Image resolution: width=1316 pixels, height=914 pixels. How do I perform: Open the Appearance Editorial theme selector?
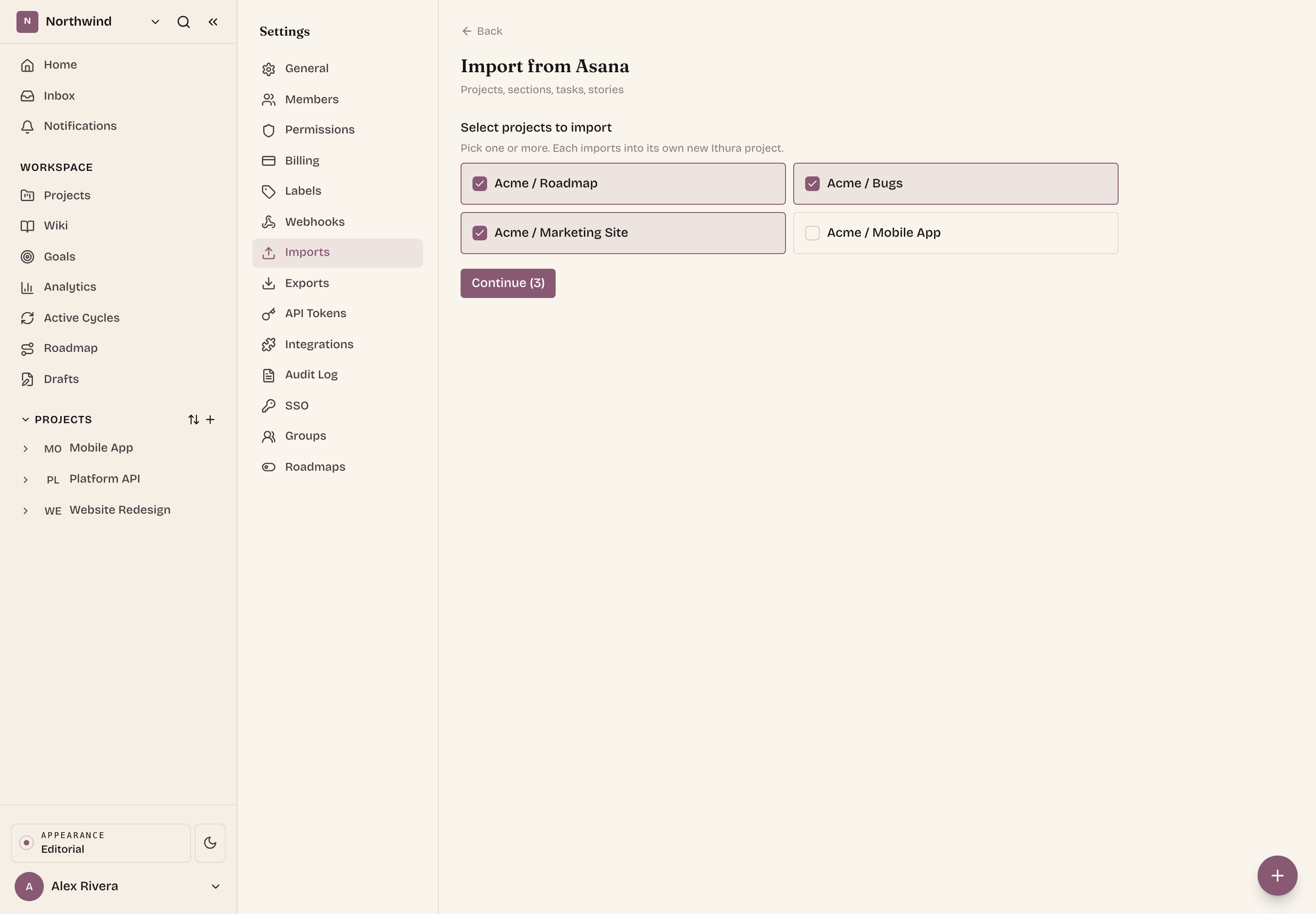[101, 843]
